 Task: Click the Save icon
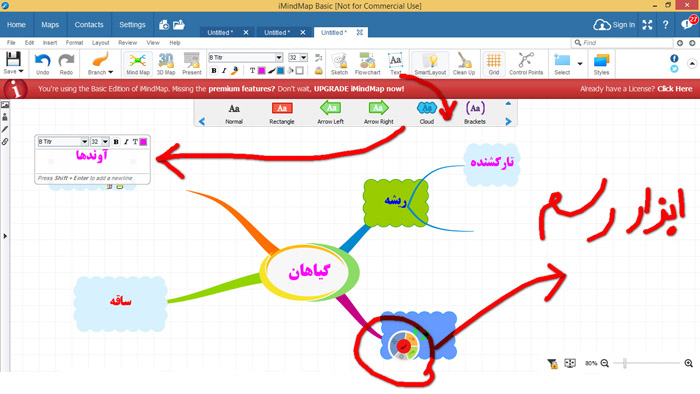[x=13, y=59]
